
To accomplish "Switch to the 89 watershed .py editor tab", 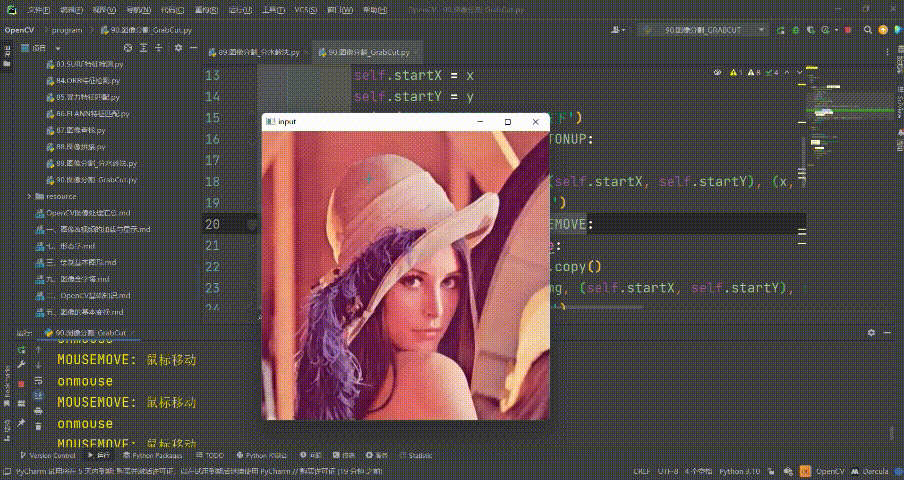I will (x=259, y=52).
